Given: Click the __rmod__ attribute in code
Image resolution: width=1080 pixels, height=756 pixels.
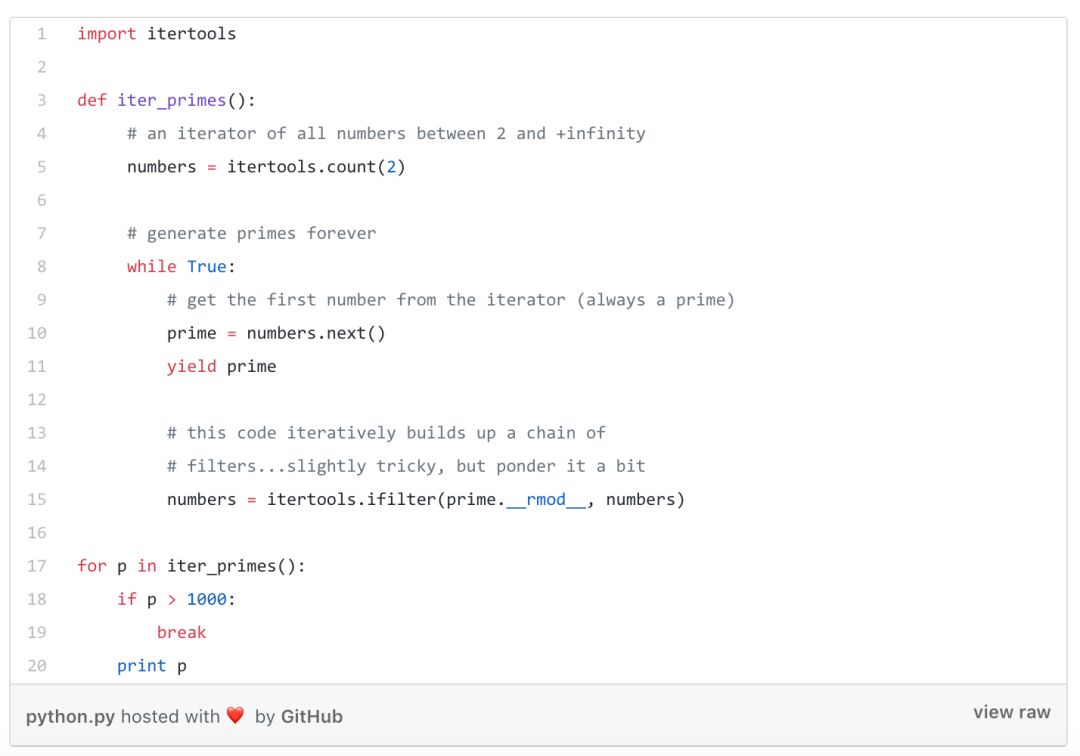Looking at the screenshot, I should (x=546, y=500).
